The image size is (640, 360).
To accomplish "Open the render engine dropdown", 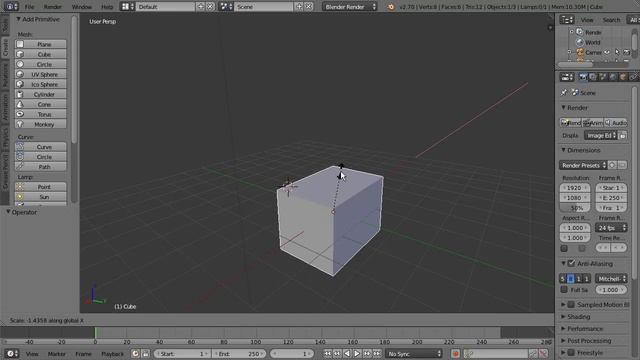I will pyautogui.click(x=349, y=7).
